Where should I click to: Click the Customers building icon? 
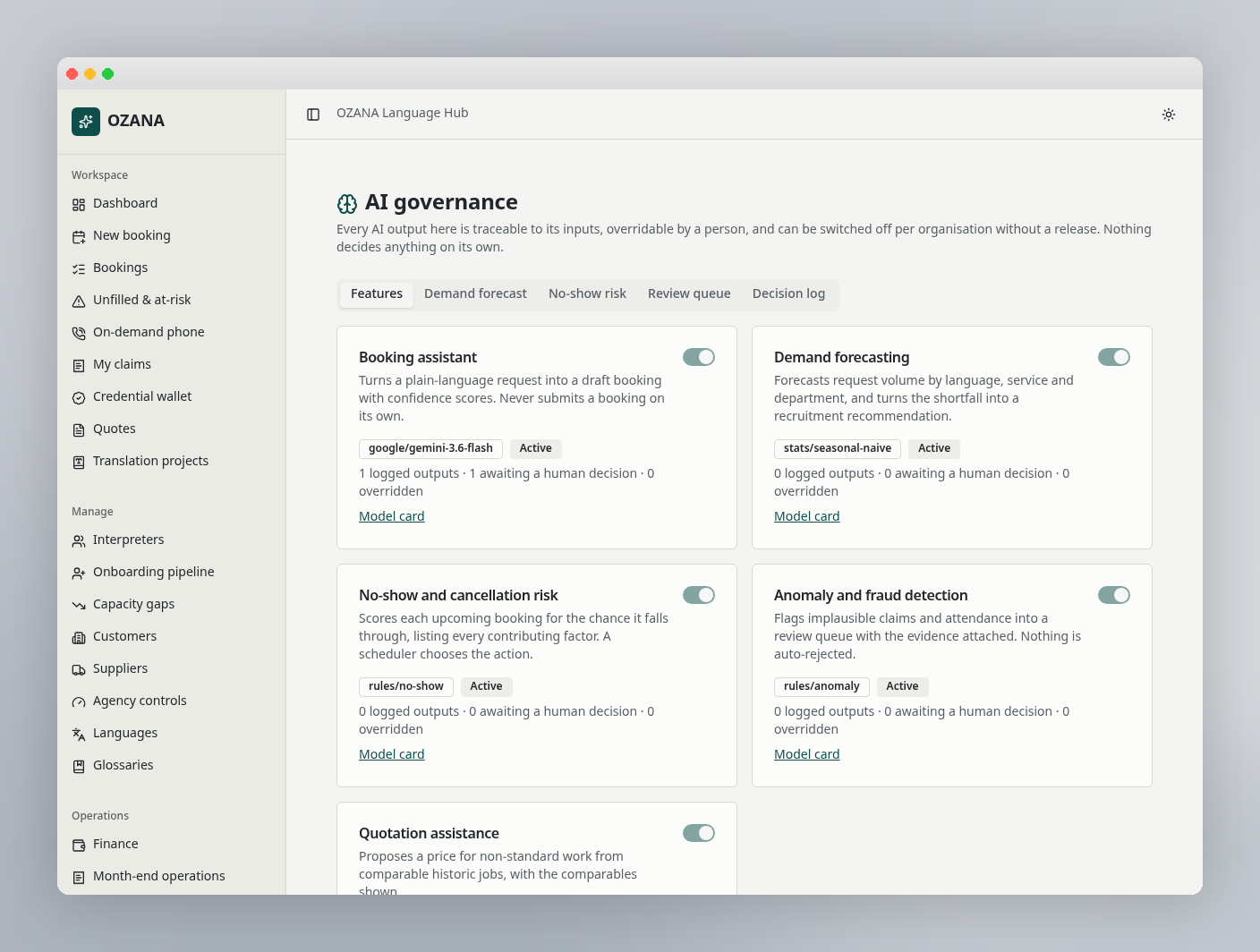[x=79, y=638]
